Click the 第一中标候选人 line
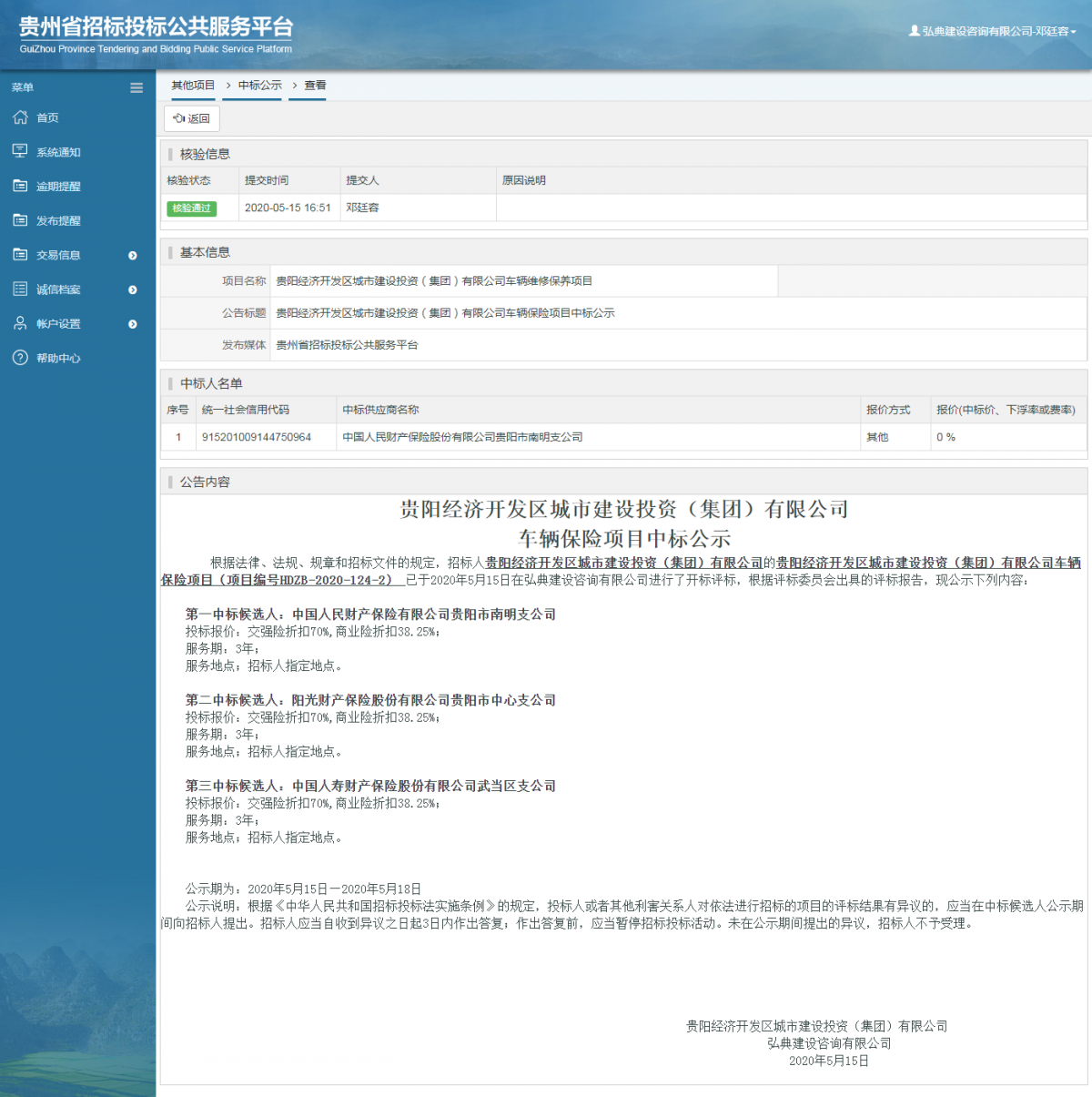The width and height of the screenshot is (1092, 1097). pos(370,615)
